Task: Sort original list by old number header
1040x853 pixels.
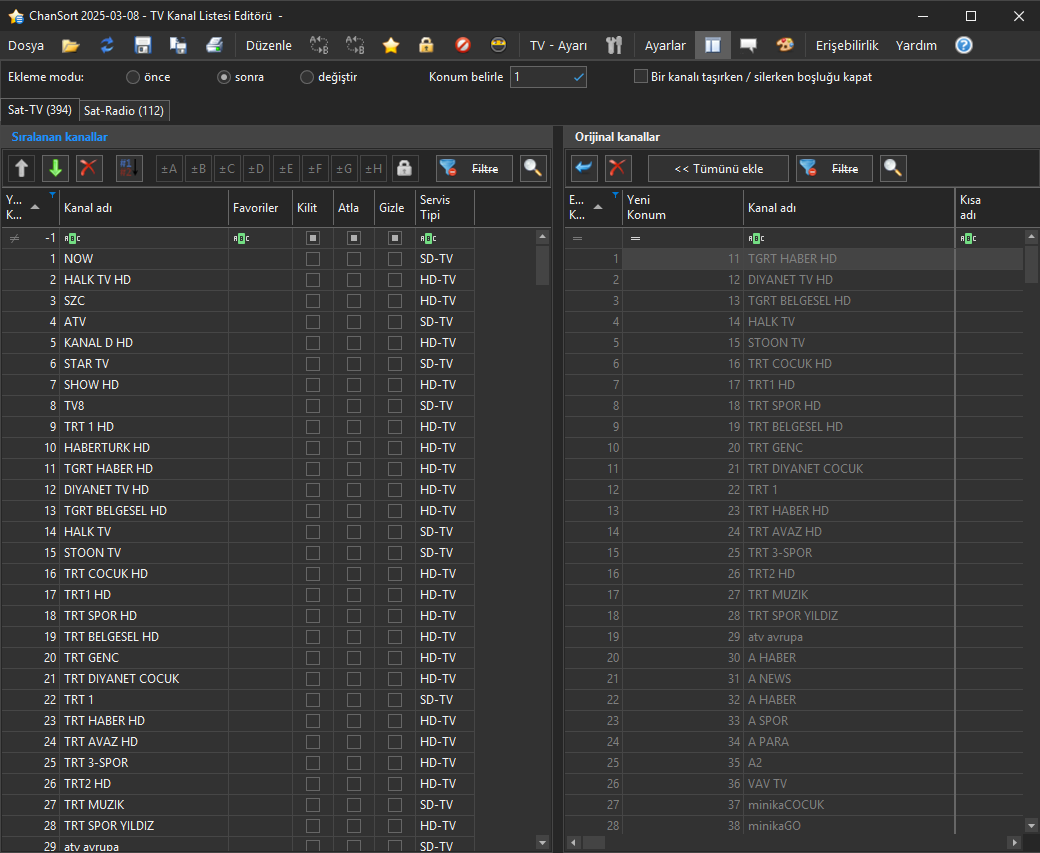Action: point(594,207)
